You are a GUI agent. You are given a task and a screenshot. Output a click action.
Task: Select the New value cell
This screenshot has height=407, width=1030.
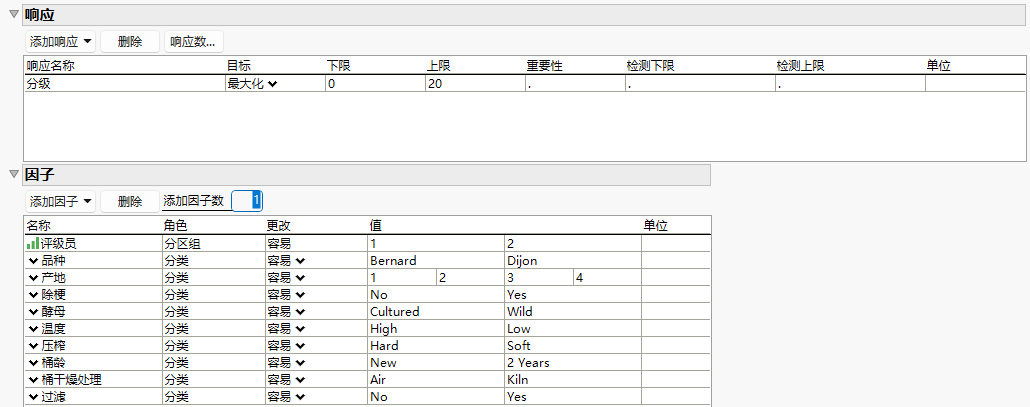pyautogui.click(x=435, y=363)
